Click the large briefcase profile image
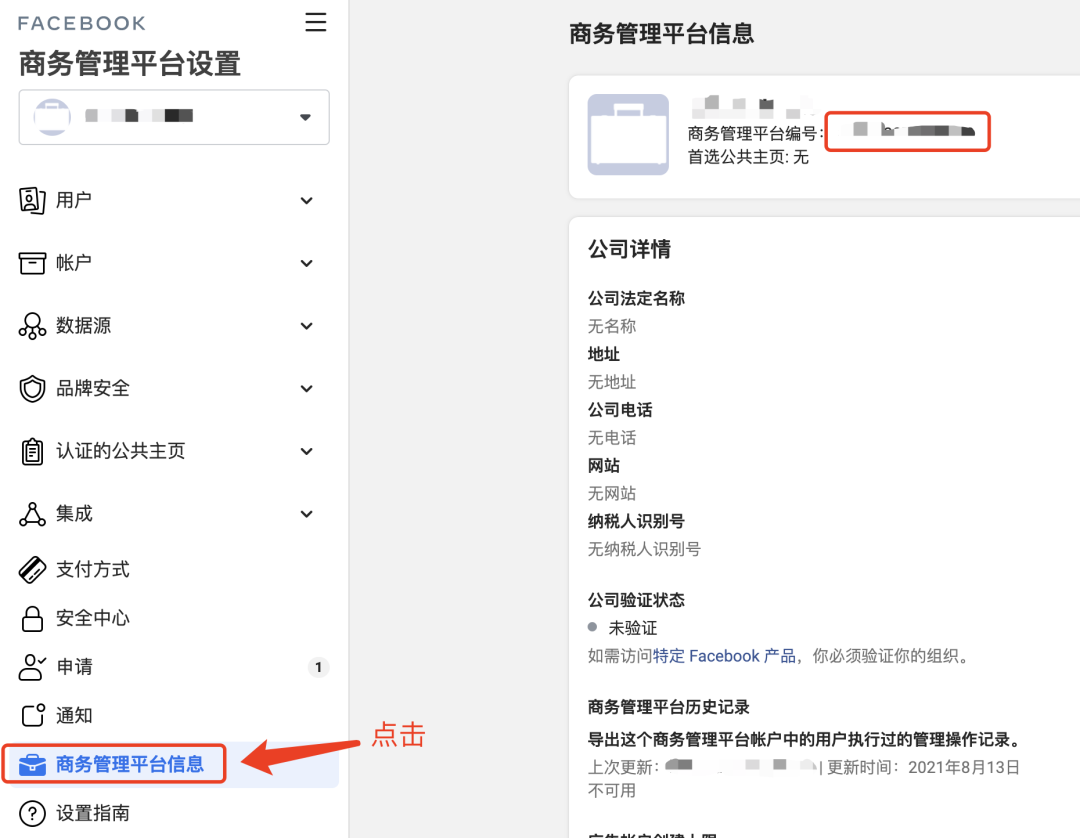This screenshot has height=838, width=1080. click(627, 134)
